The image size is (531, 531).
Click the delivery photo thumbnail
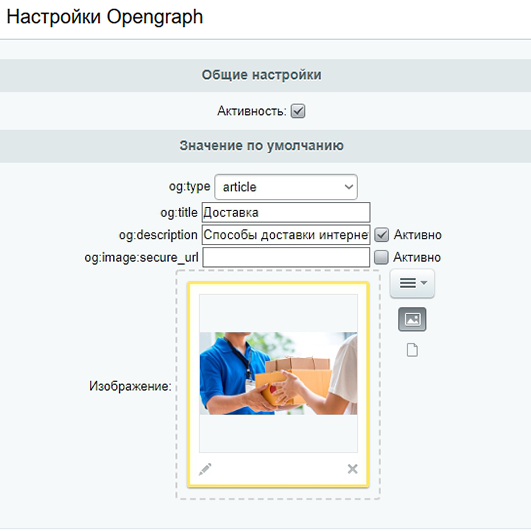[278, 373]
